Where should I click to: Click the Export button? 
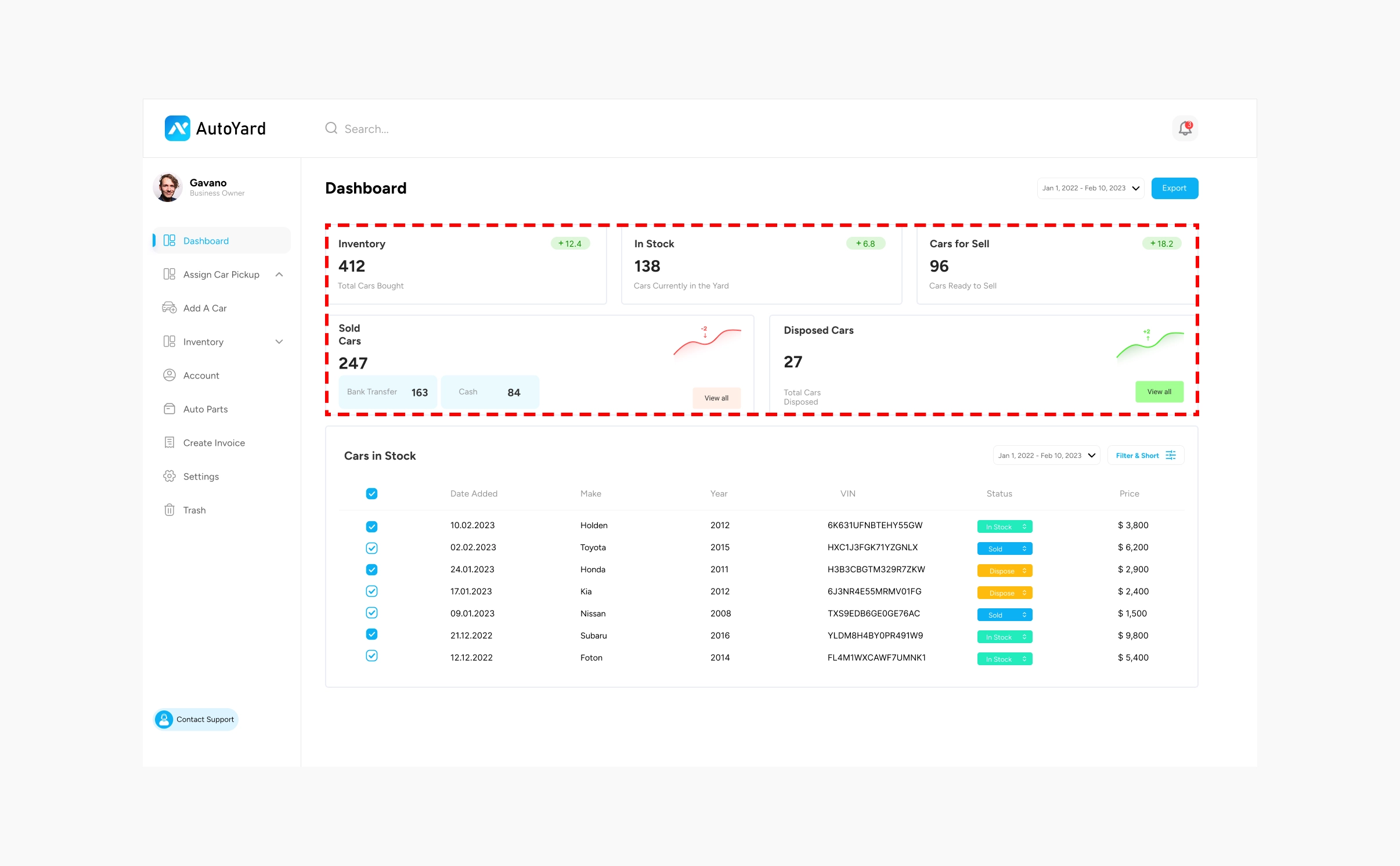[1175, 188]
